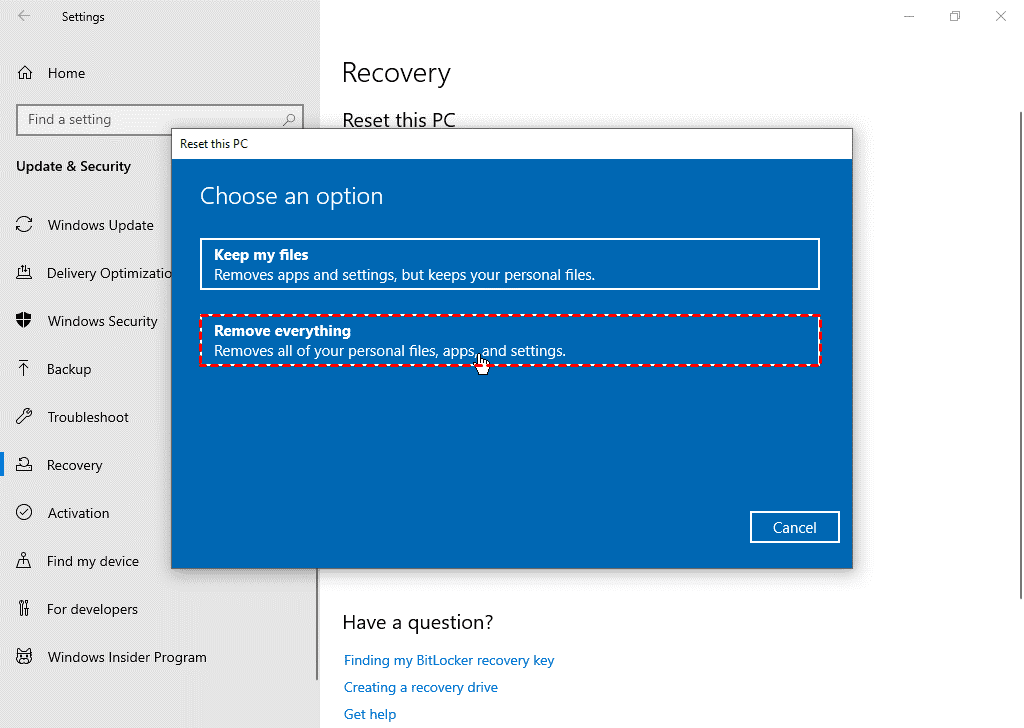Click the Activation checkmark circle icon
Image resolution: width=1024 pixels, height=728 pixels.
pos(25,513)
